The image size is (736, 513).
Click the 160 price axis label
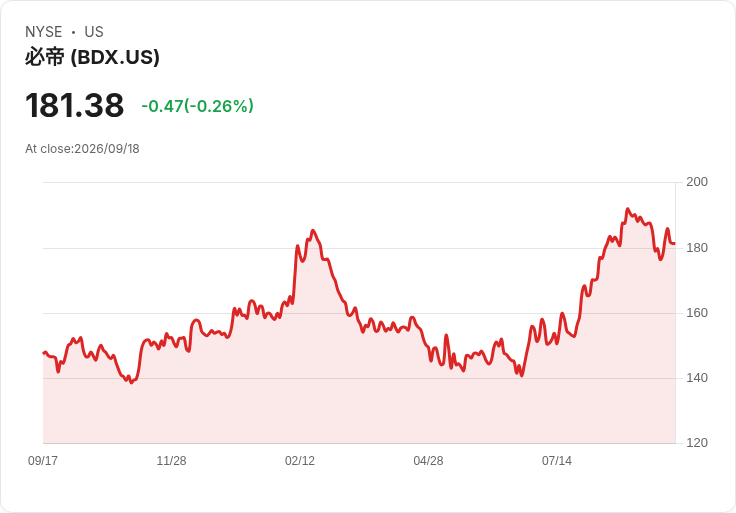point(697,313)
